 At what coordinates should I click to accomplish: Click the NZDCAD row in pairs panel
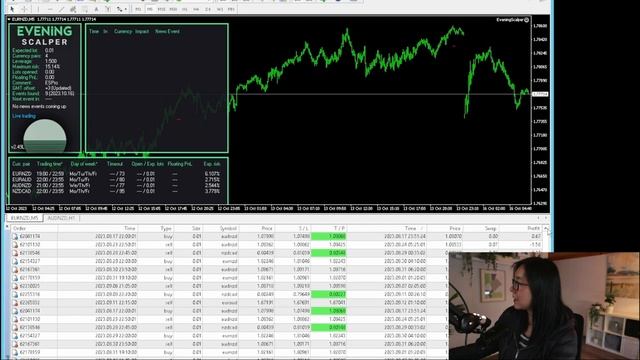[x=116, y=191]
